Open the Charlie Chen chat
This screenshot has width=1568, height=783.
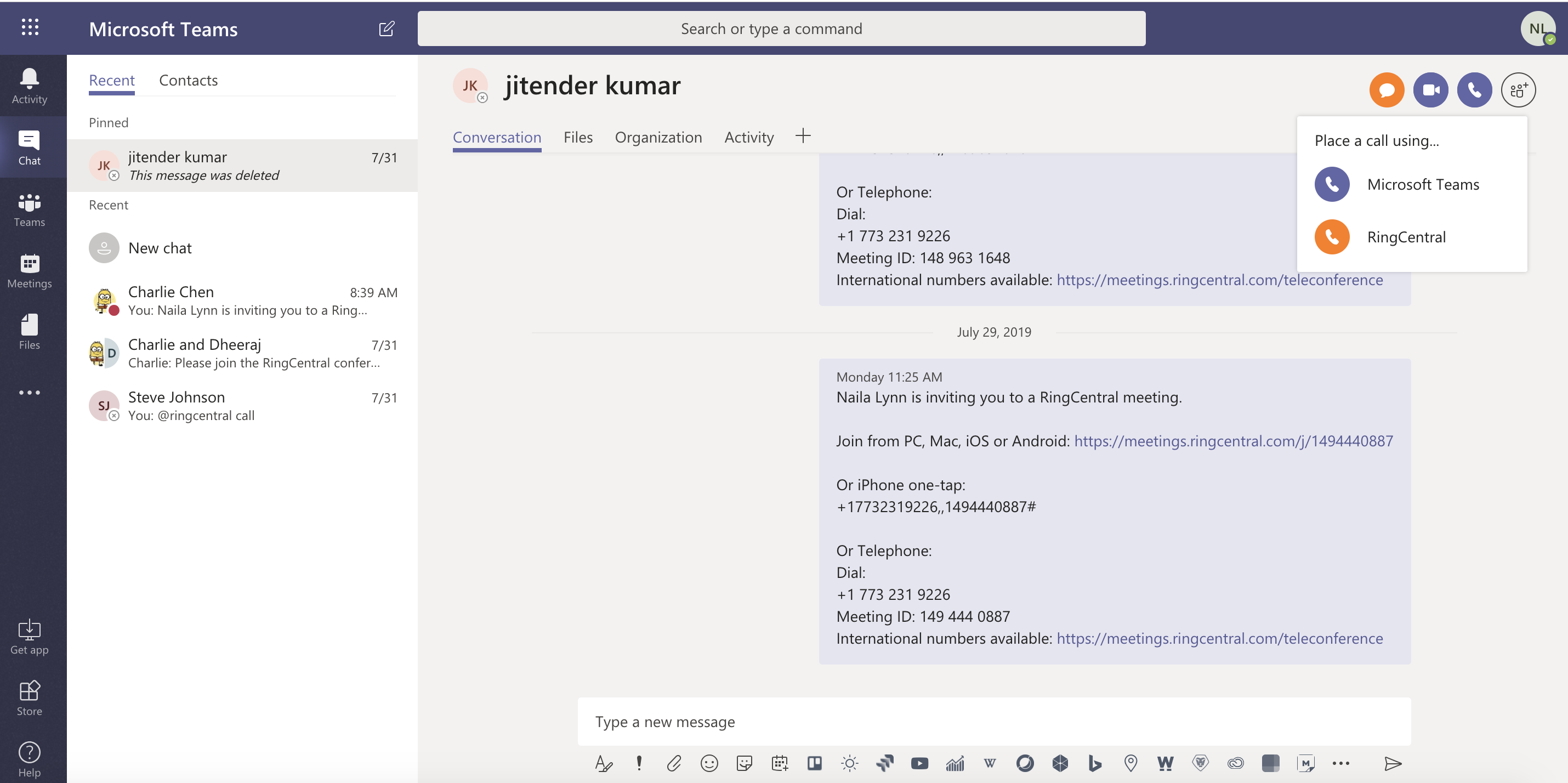[242, 301]
